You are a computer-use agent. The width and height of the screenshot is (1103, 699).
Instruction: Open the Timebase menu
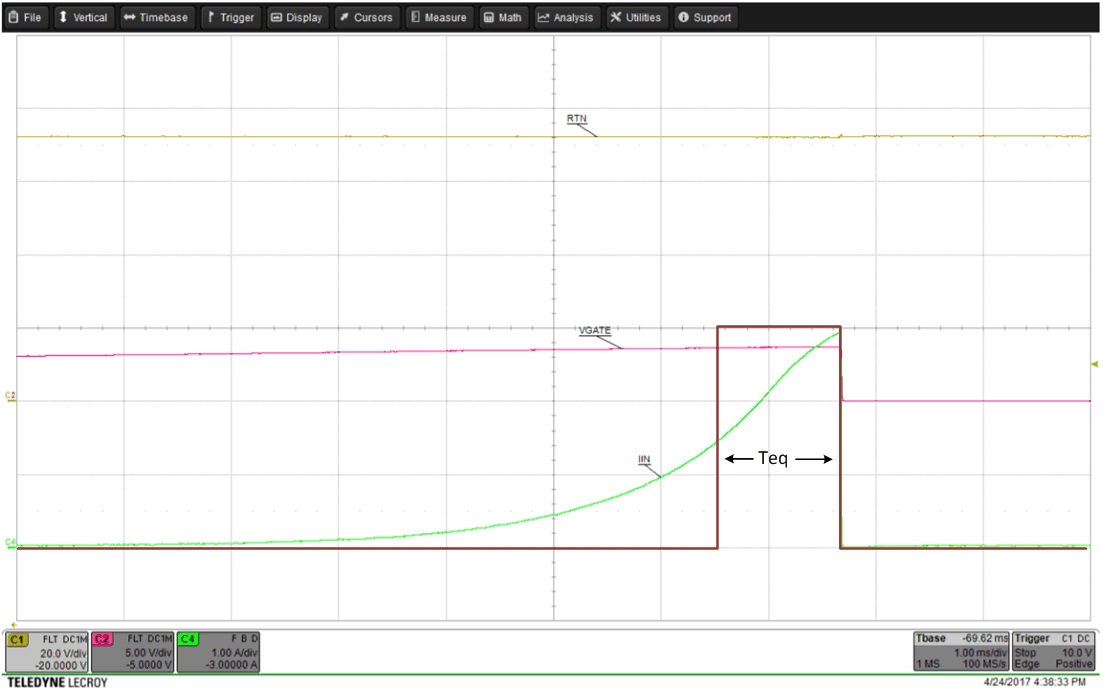click(x=157, y=17)
